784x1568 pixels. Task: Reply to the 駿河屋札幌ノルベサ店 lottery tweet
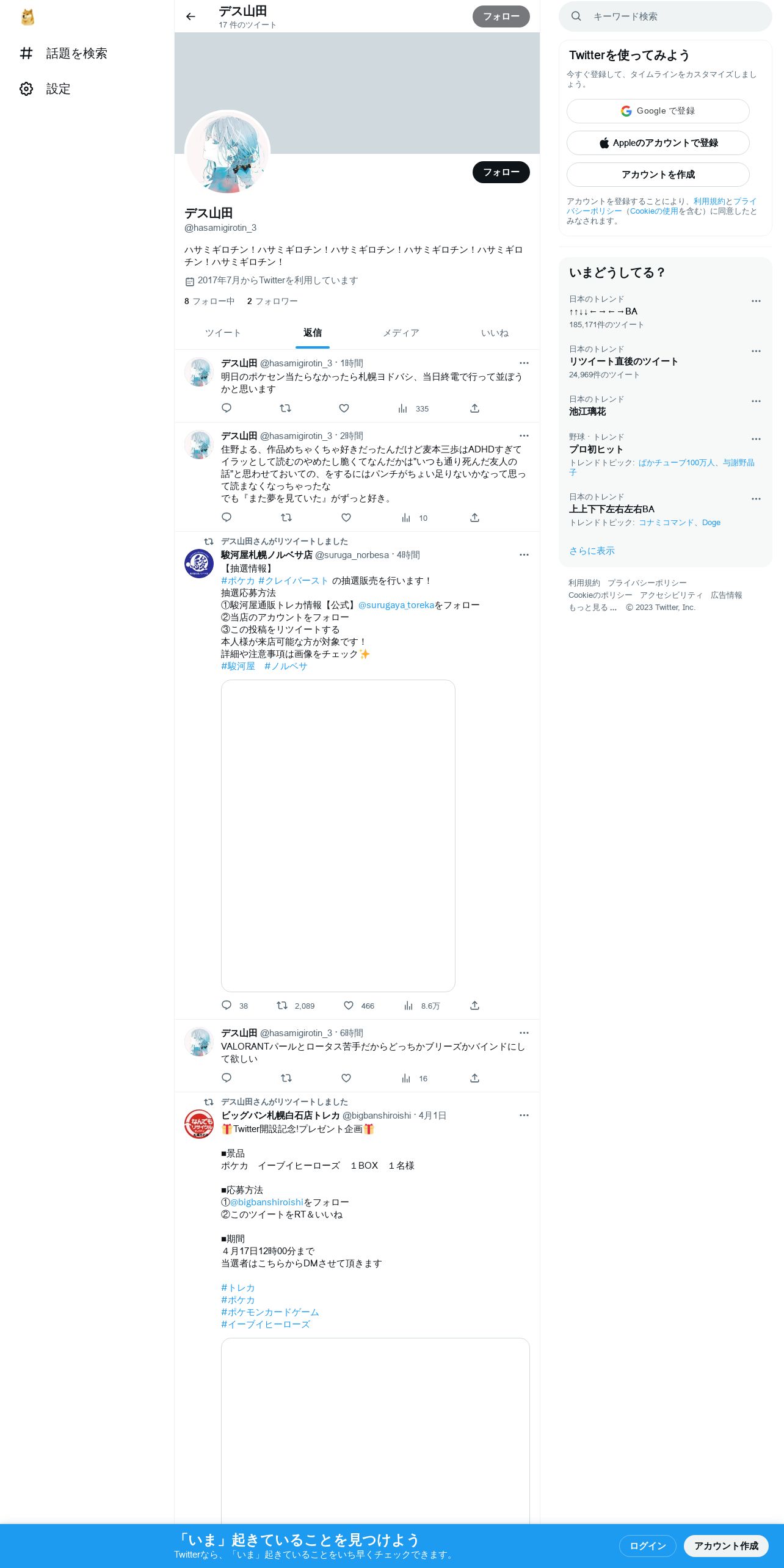tap(227, 1006)
